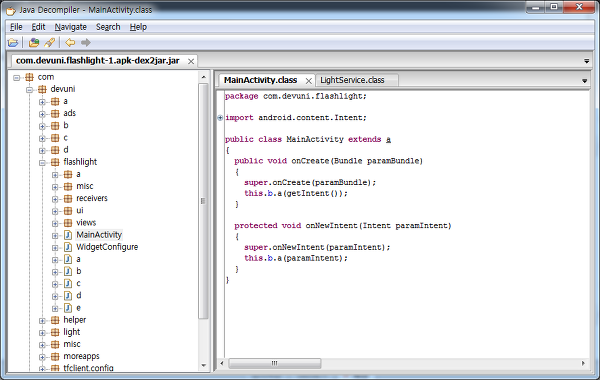The width and height of the screenshot is (600, 380).
Task: Click the ads package icon
Action: click(x=55, y=114)
